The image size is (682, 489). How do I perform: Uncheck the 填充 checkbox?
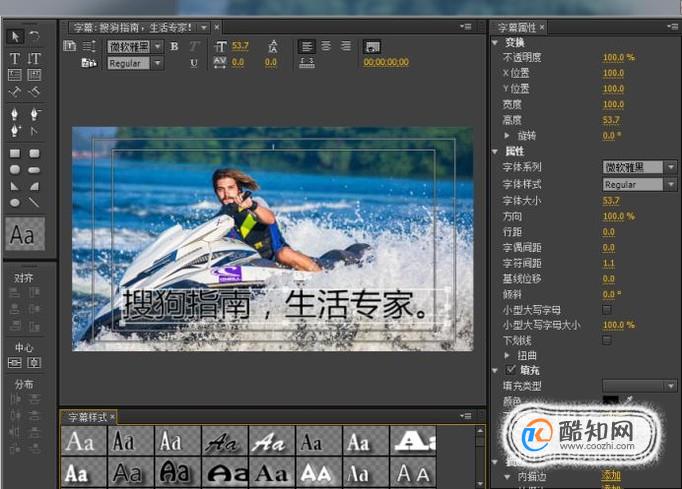(511, 370)
